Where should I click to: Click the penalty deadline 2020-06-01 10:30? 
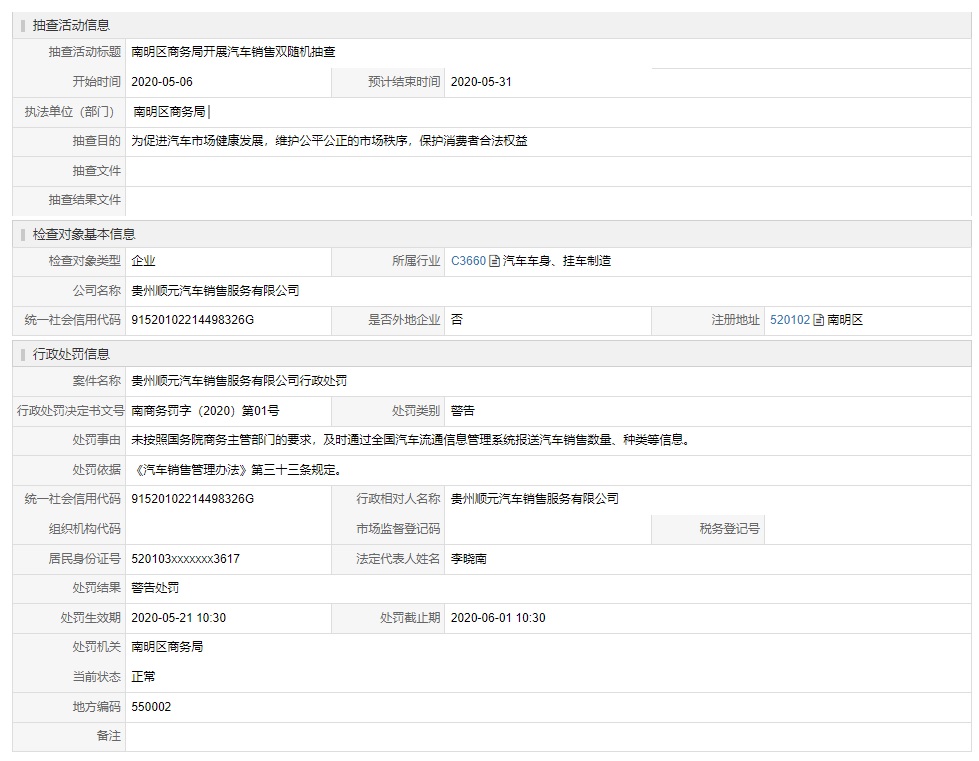[x=498, y=618]
